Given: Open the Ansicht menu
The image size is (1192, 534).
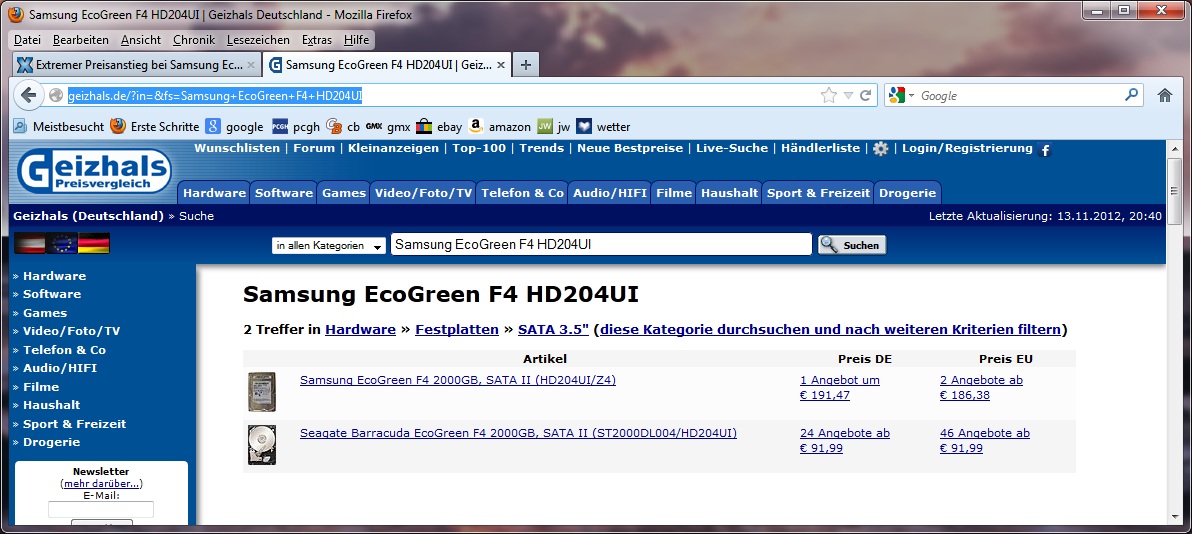Looking at the screenshot, I should [141, 40].
